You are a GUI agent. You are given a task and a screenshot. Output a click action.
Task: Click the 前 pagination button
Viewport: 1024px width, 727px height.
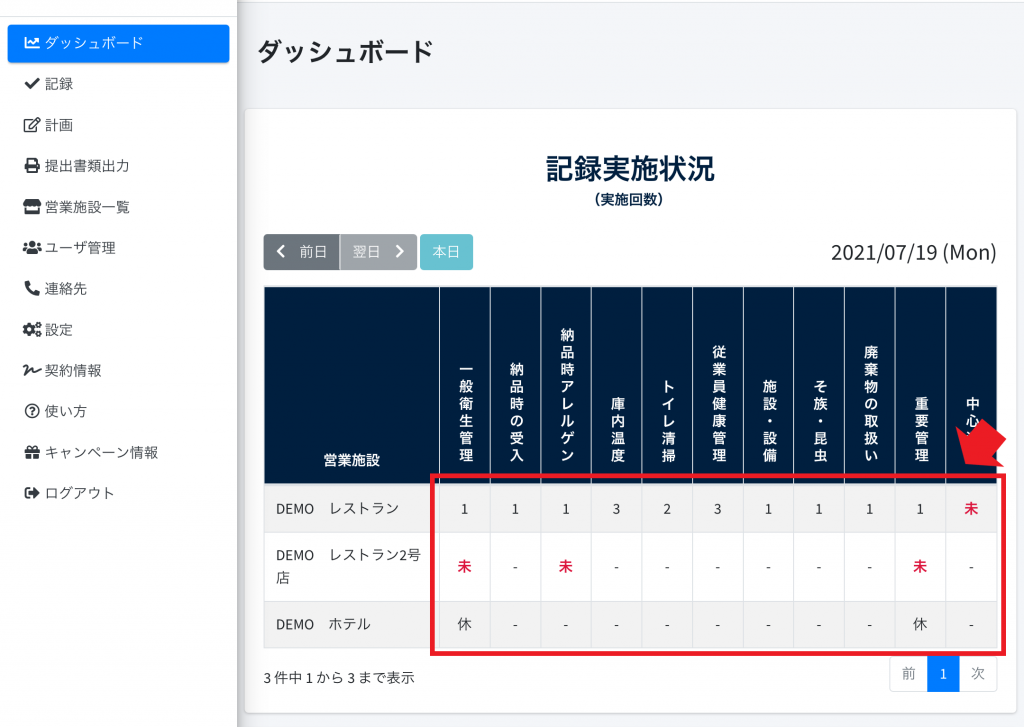pyautogui.click(x=908, y=674)
